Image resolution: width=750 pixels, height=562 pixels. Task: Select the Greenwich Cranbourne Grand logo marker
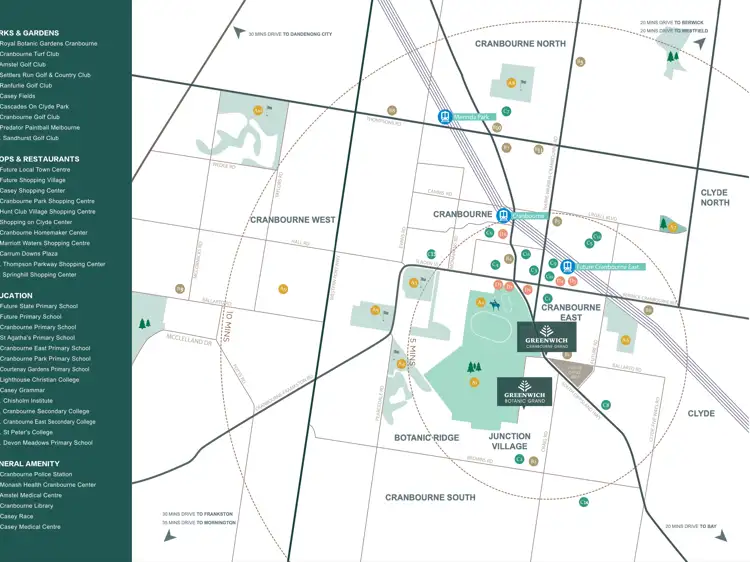point(546,337)
